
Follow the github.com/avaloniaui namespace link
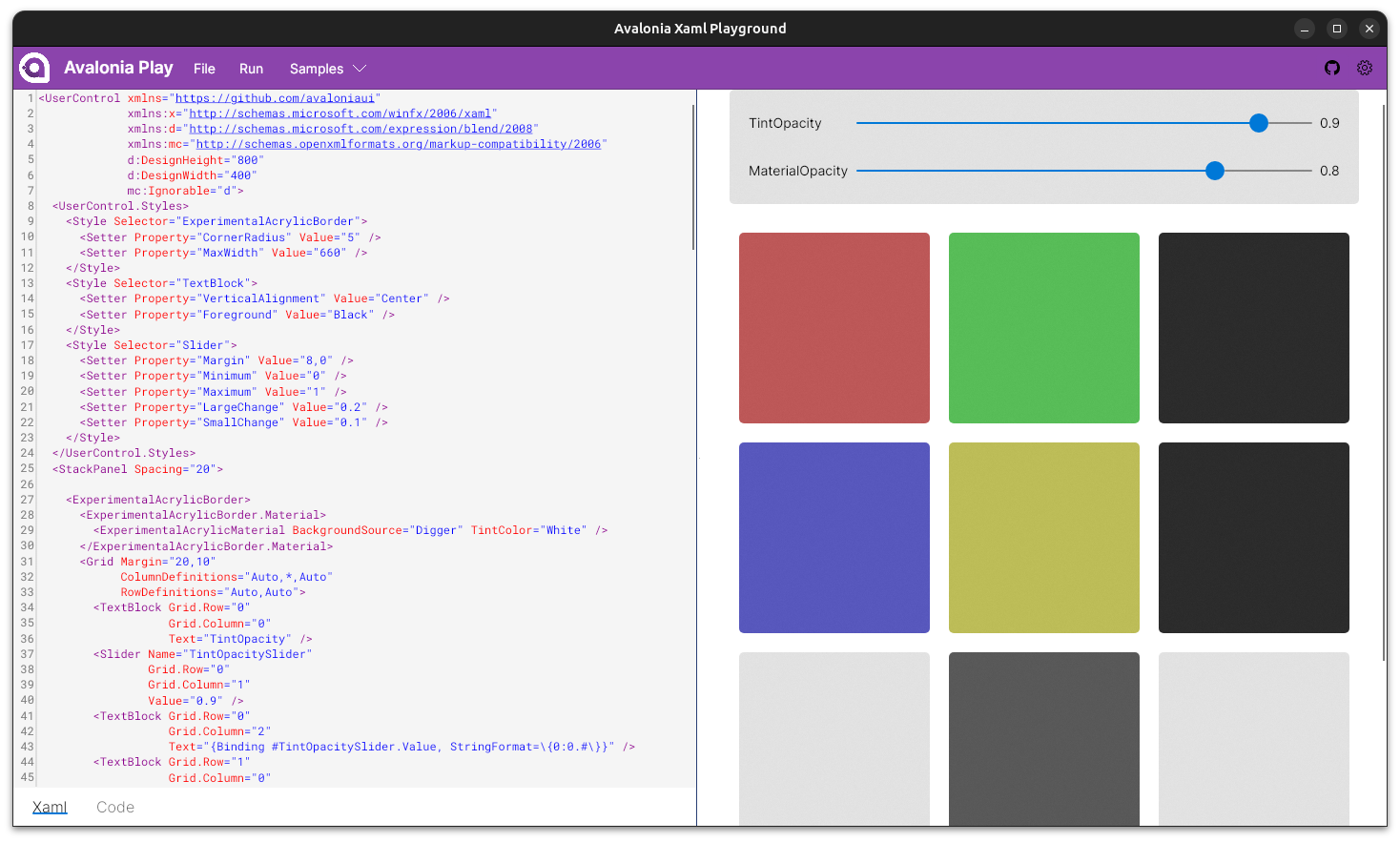pos(275,98)
